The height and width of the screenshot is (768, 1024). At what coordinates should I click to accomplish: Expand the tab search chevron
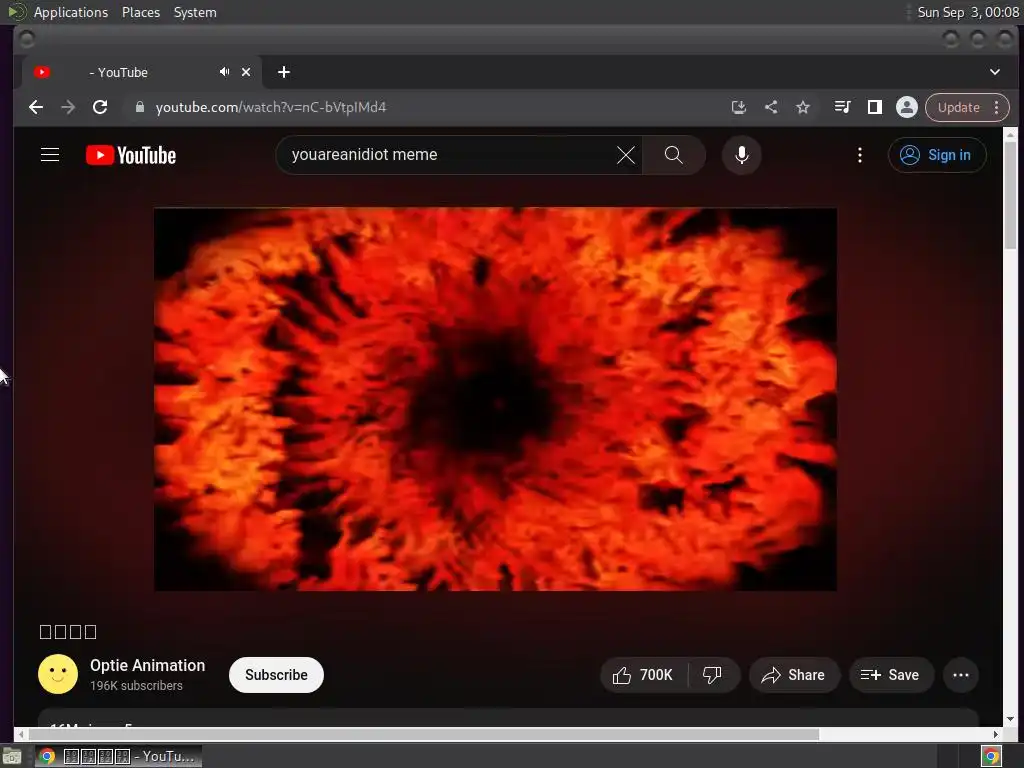[995, 72]
